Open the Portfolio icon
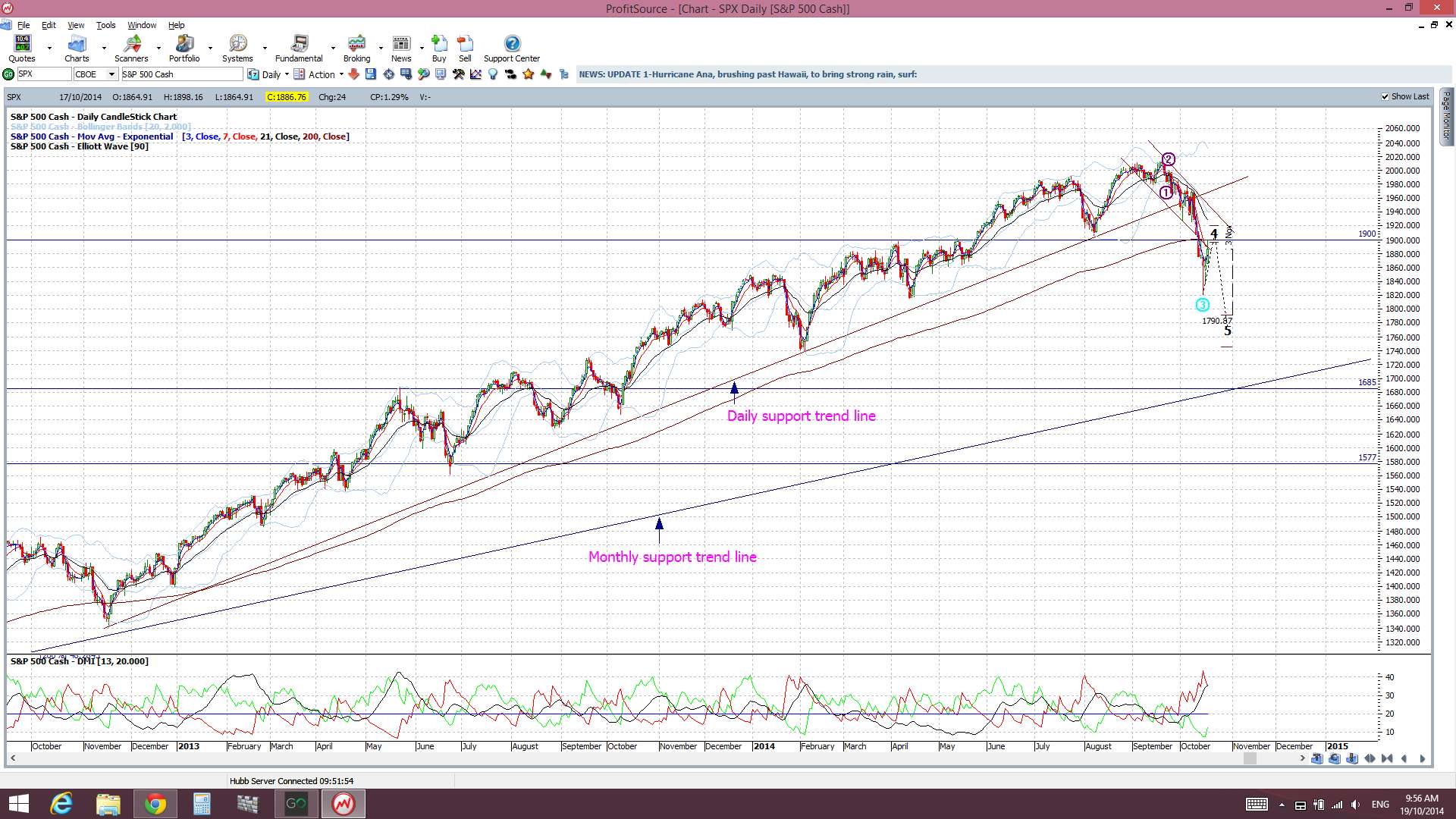 pyautogui.click(x=184, y=49)
